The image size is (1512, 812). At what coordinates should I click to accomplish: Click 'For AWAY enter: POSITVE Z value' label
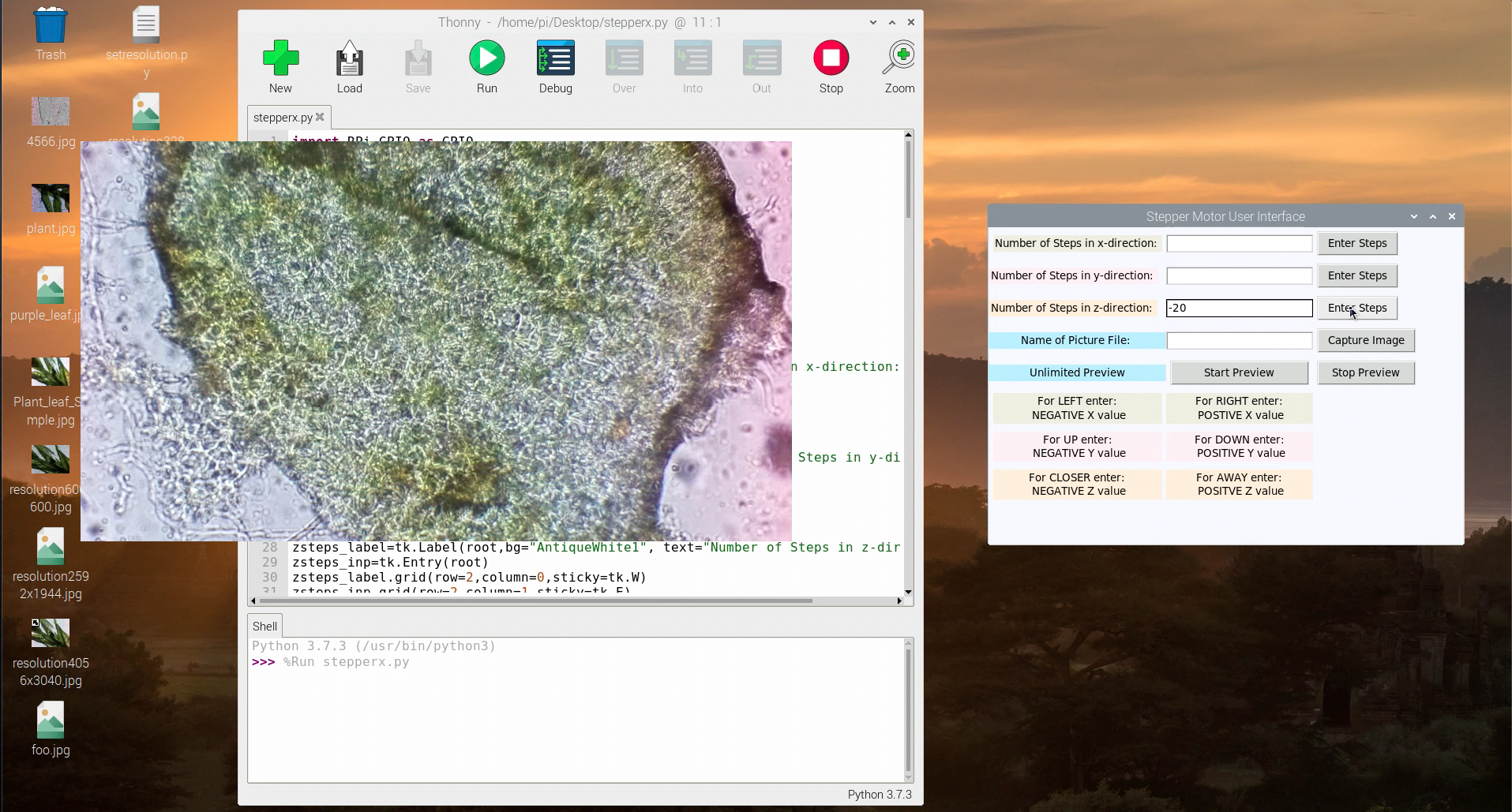1239,484
